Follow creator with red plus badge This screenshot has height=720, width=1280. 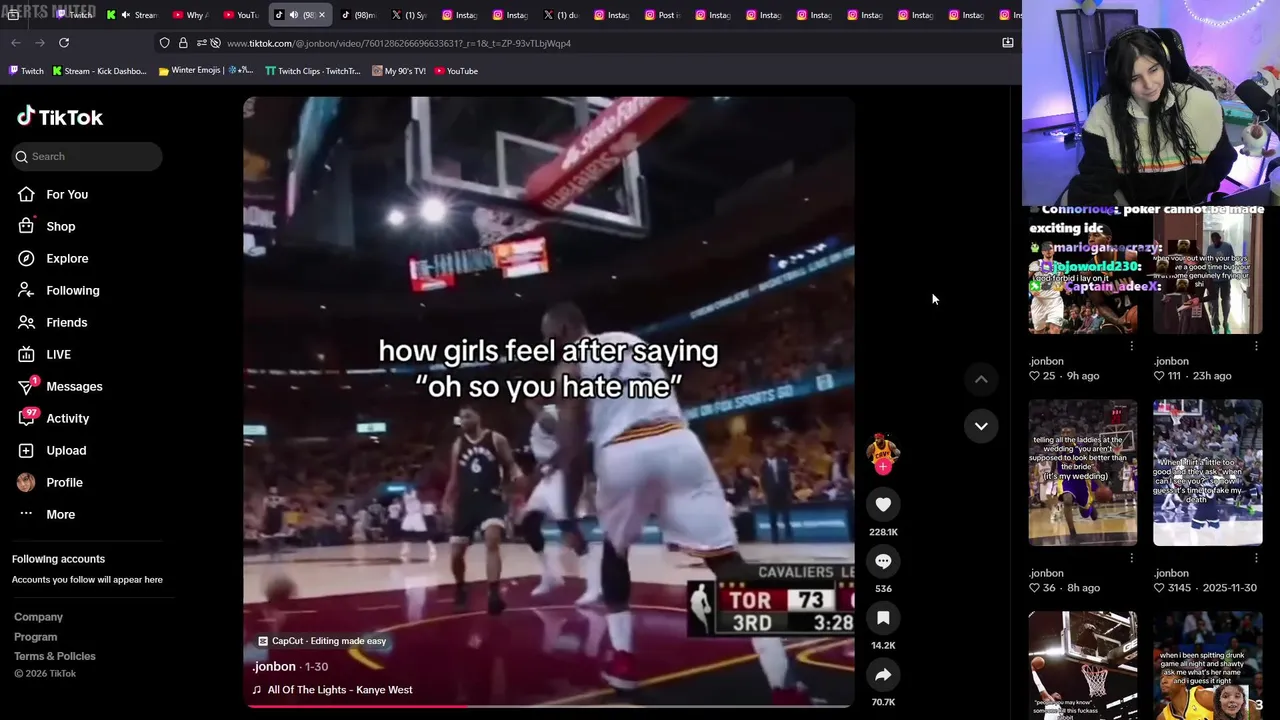click(883, 466)
